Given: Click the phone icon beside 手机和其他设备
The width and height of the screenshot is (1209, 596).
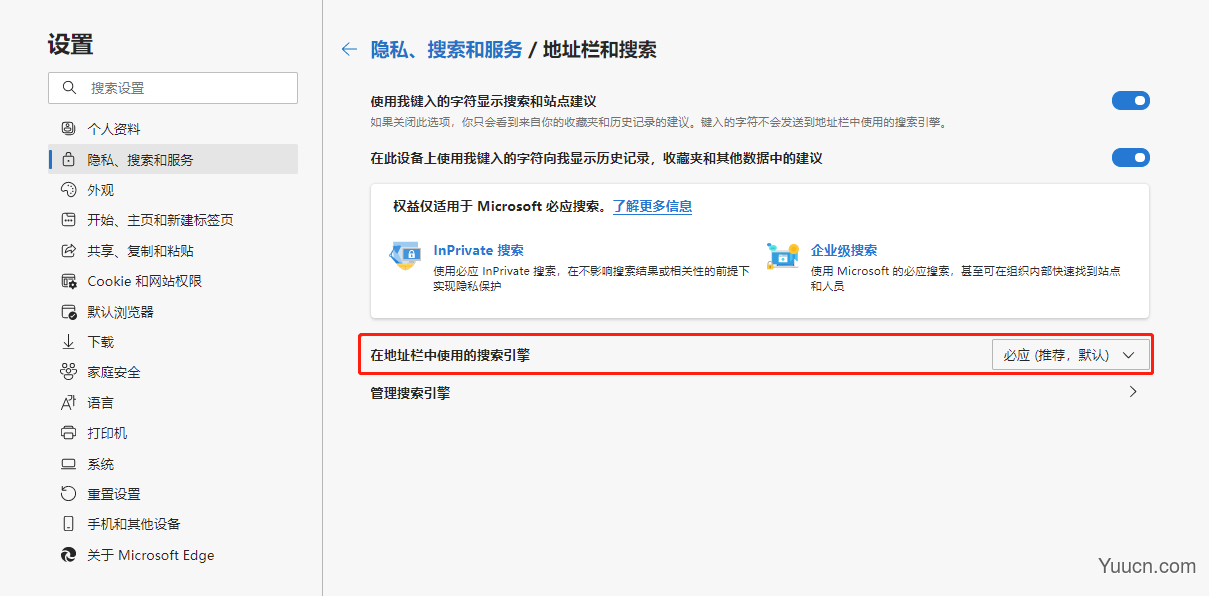Looking at the screenshot, I should click(68, 524).
